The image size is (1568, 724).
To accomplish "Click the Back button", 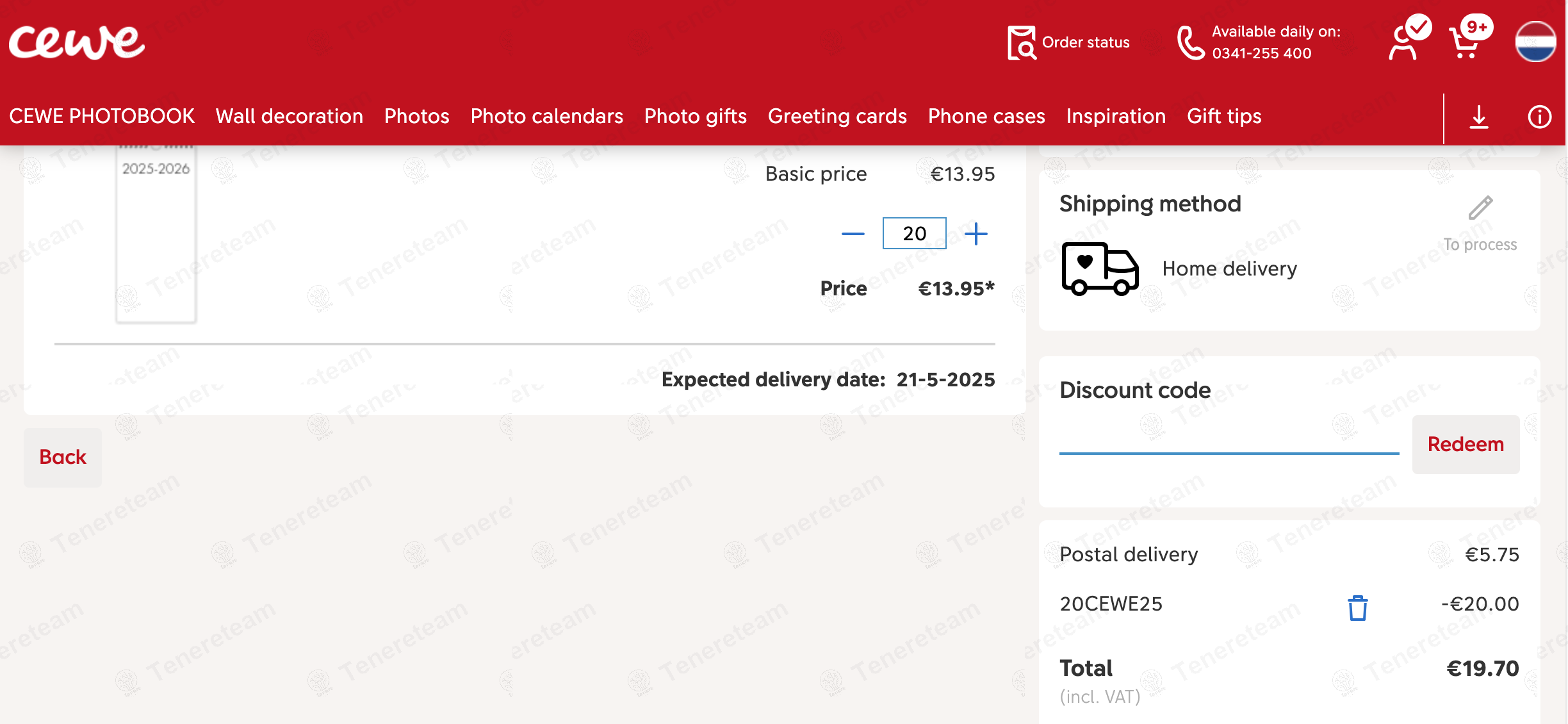I will click(63, 457).
